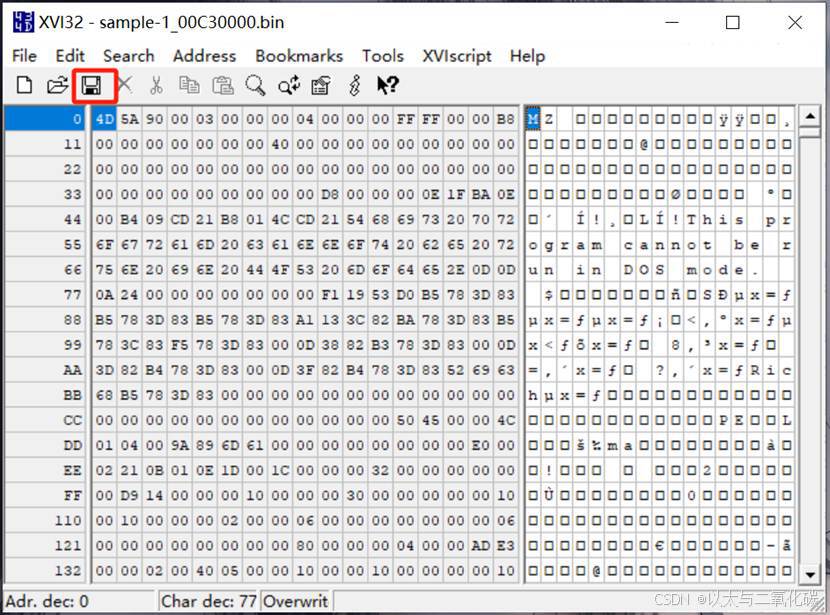Click the scissors cut icon
The image size is (830, 615).
tap(156, 85)
